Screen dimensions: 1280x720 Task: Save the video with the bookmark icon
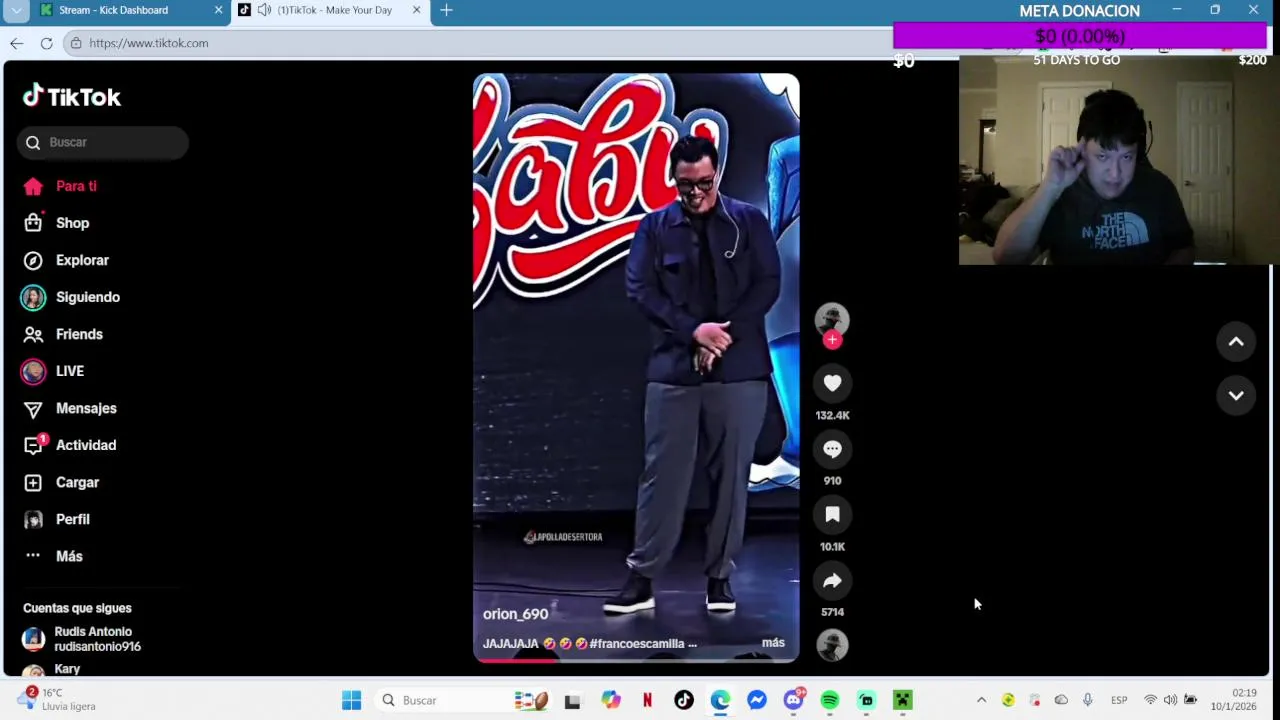[x=832, y=514]
